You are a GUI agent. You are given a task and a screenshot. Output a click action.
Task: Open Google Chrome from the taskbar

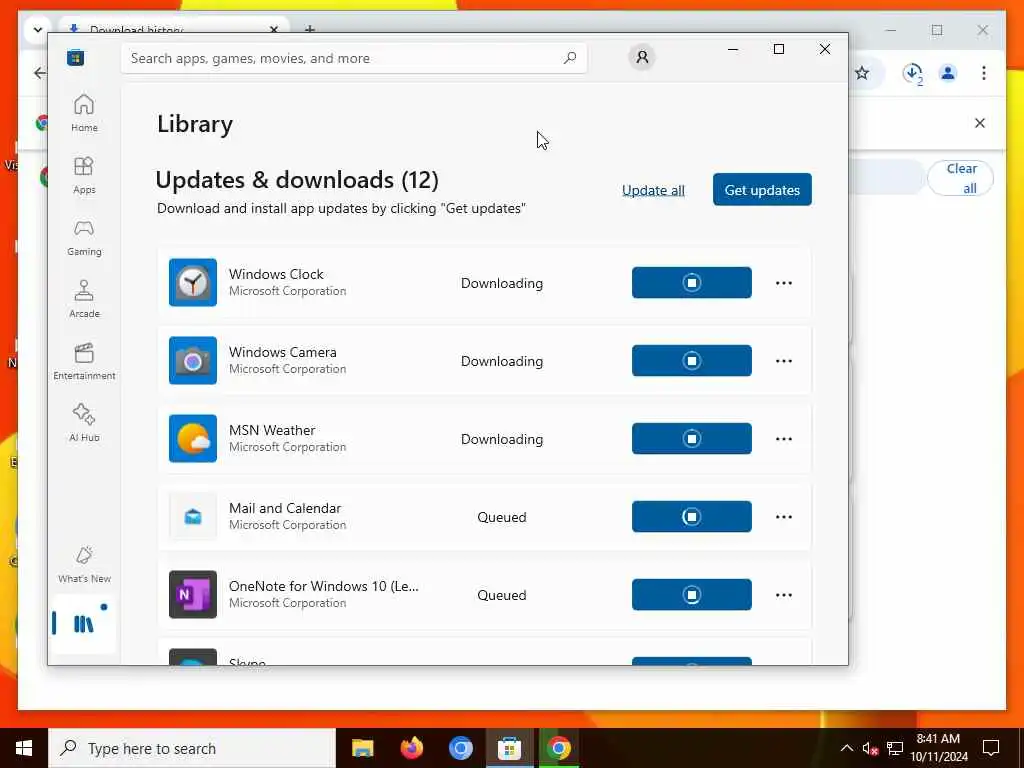(x=558, y=748)
